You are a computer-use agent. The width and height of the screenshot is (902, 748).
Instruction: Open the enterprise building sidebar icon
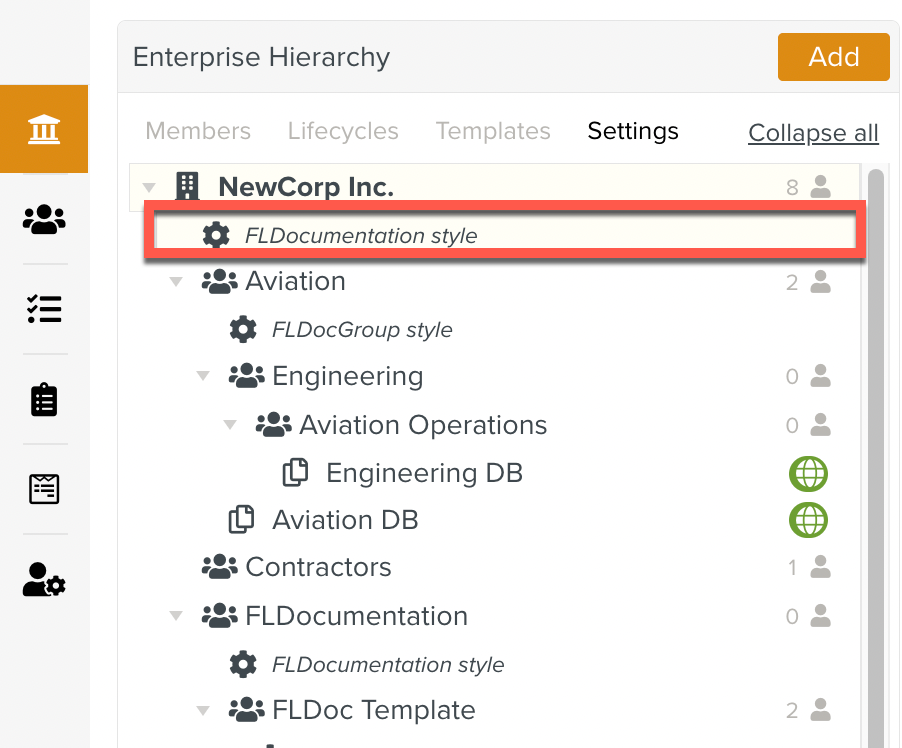tap(44, 130)
